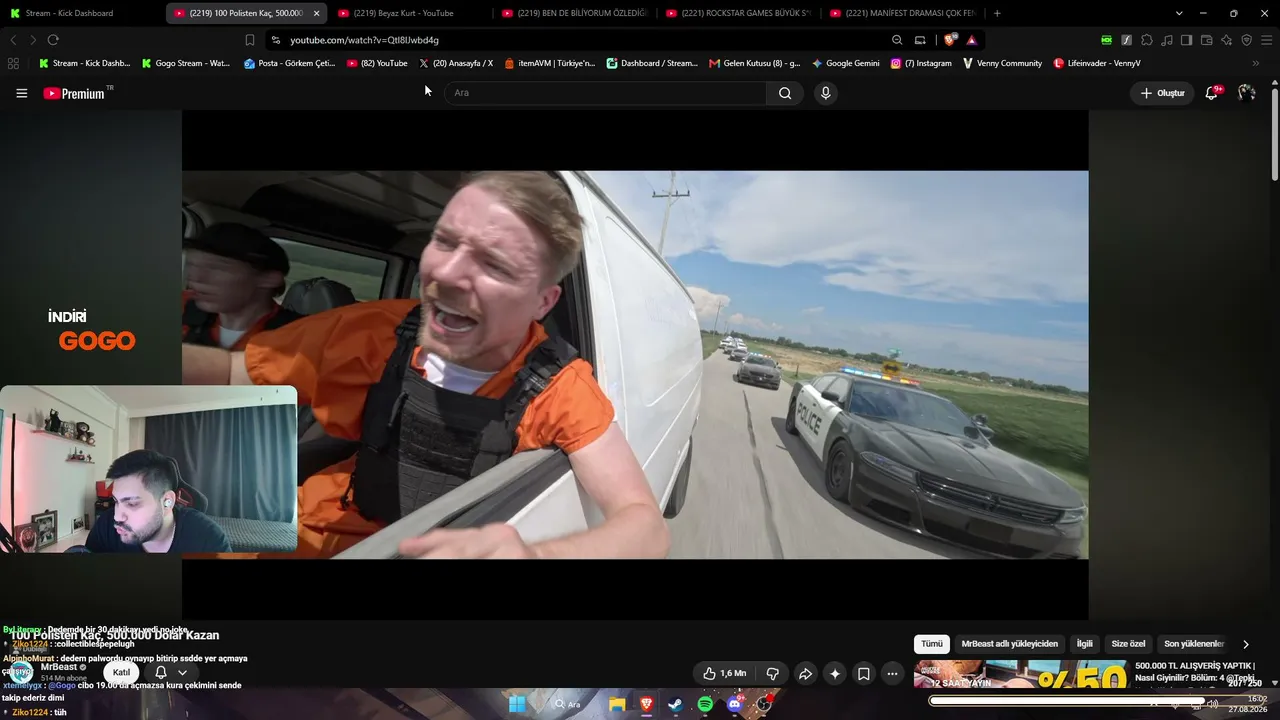Screen dimensions: 1280x720
Task: Open the browser extensions puzzle icon
Action: tap(1147, 40)
